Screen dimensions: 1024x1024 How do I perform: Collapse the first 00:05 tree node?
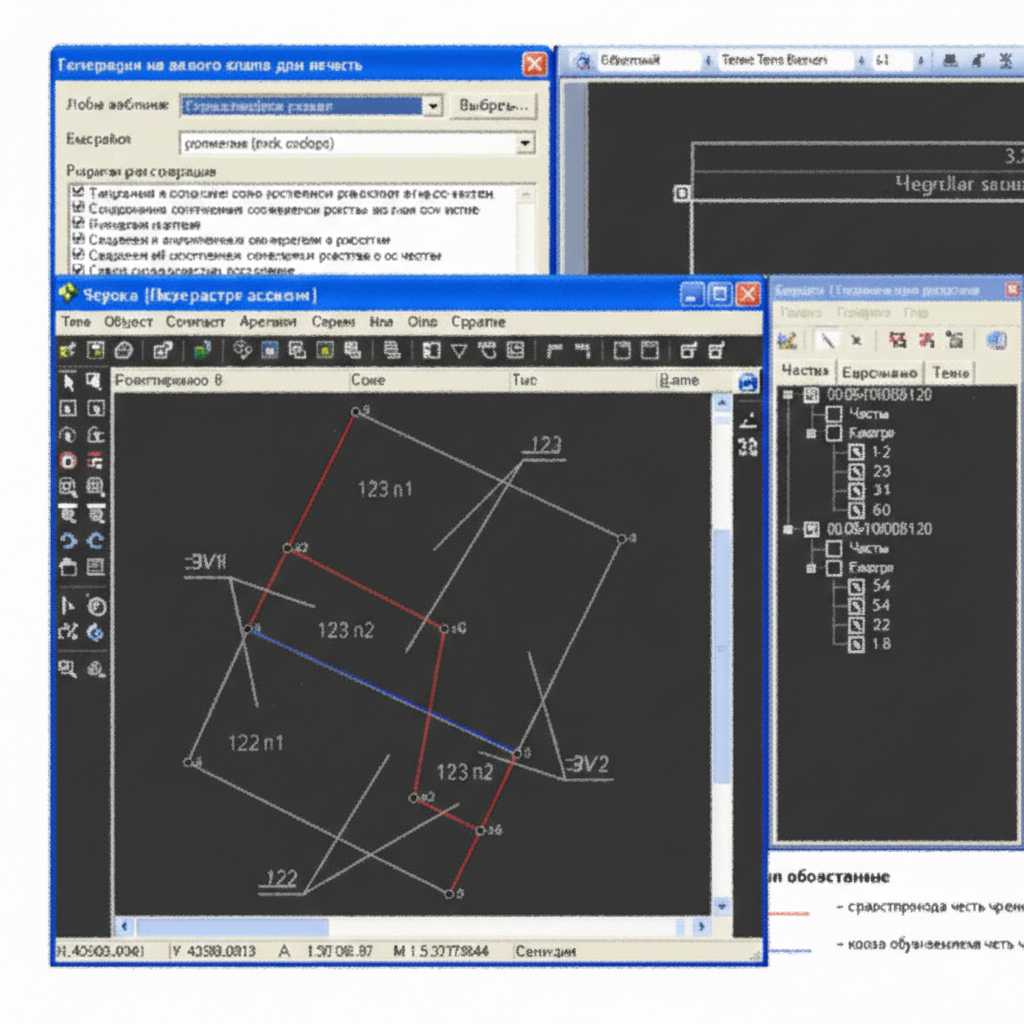click(x=788, y=395)
